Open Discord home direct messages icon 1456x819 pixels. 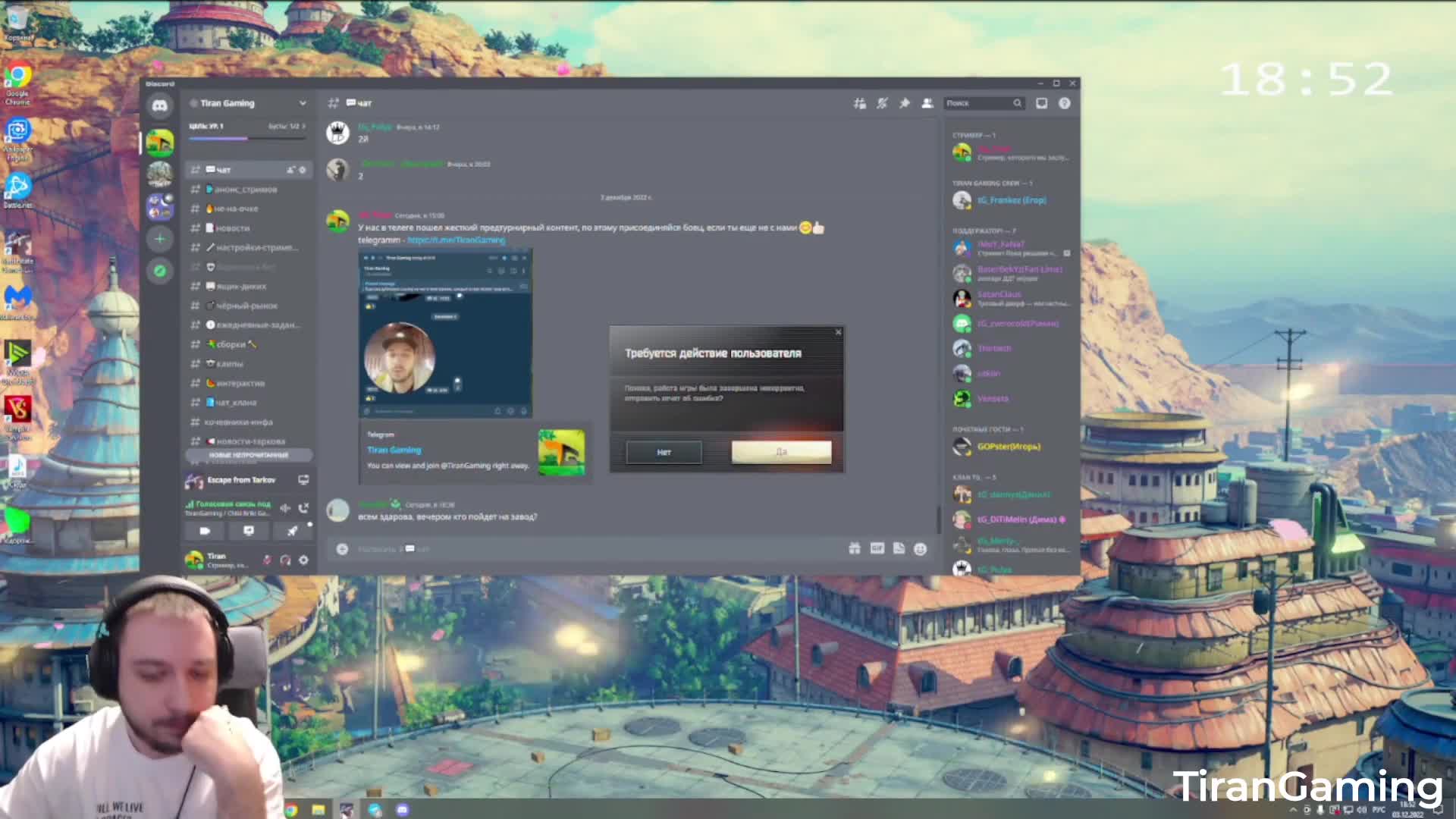(x=159, y=105)
